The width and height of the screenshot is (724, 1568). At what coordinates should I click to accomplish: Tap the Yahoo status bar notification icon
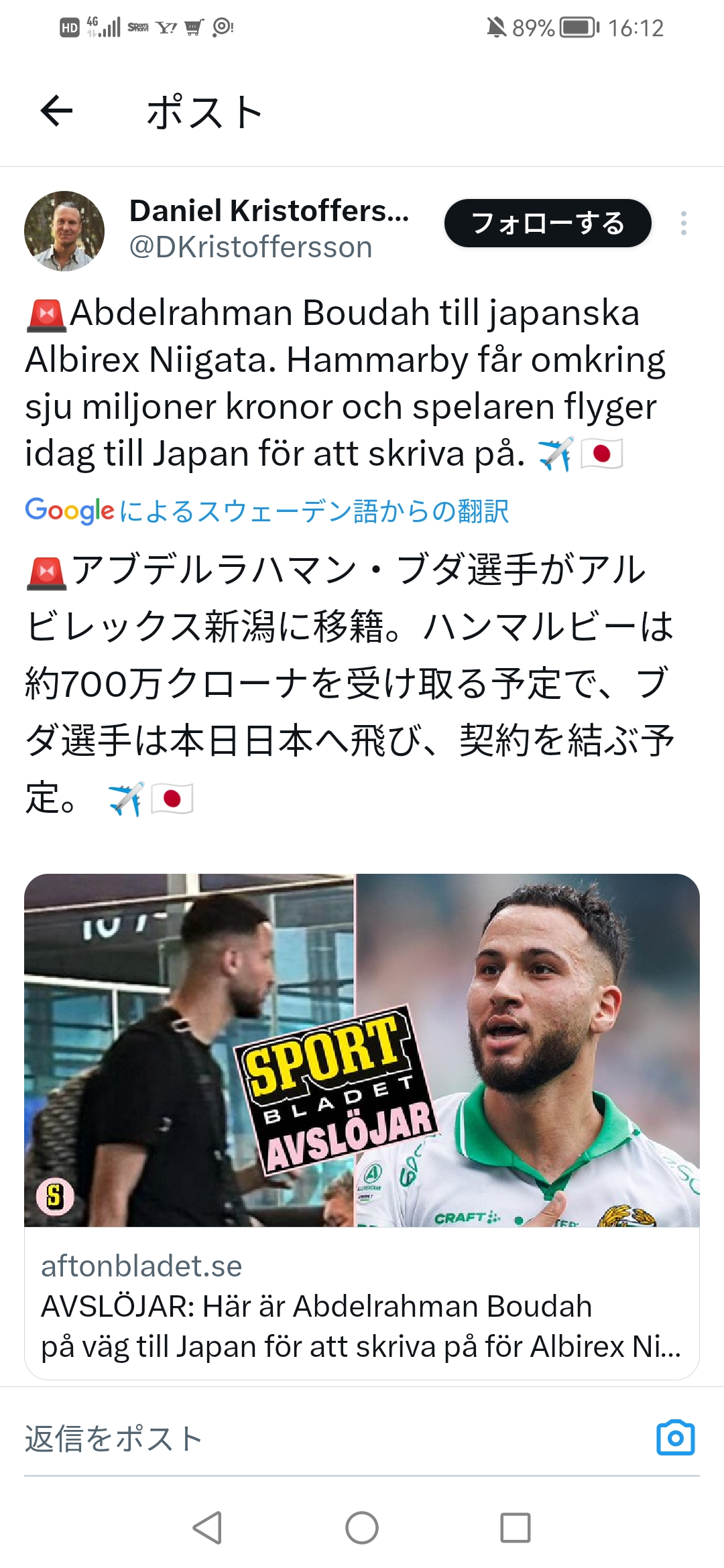point(166,27)
